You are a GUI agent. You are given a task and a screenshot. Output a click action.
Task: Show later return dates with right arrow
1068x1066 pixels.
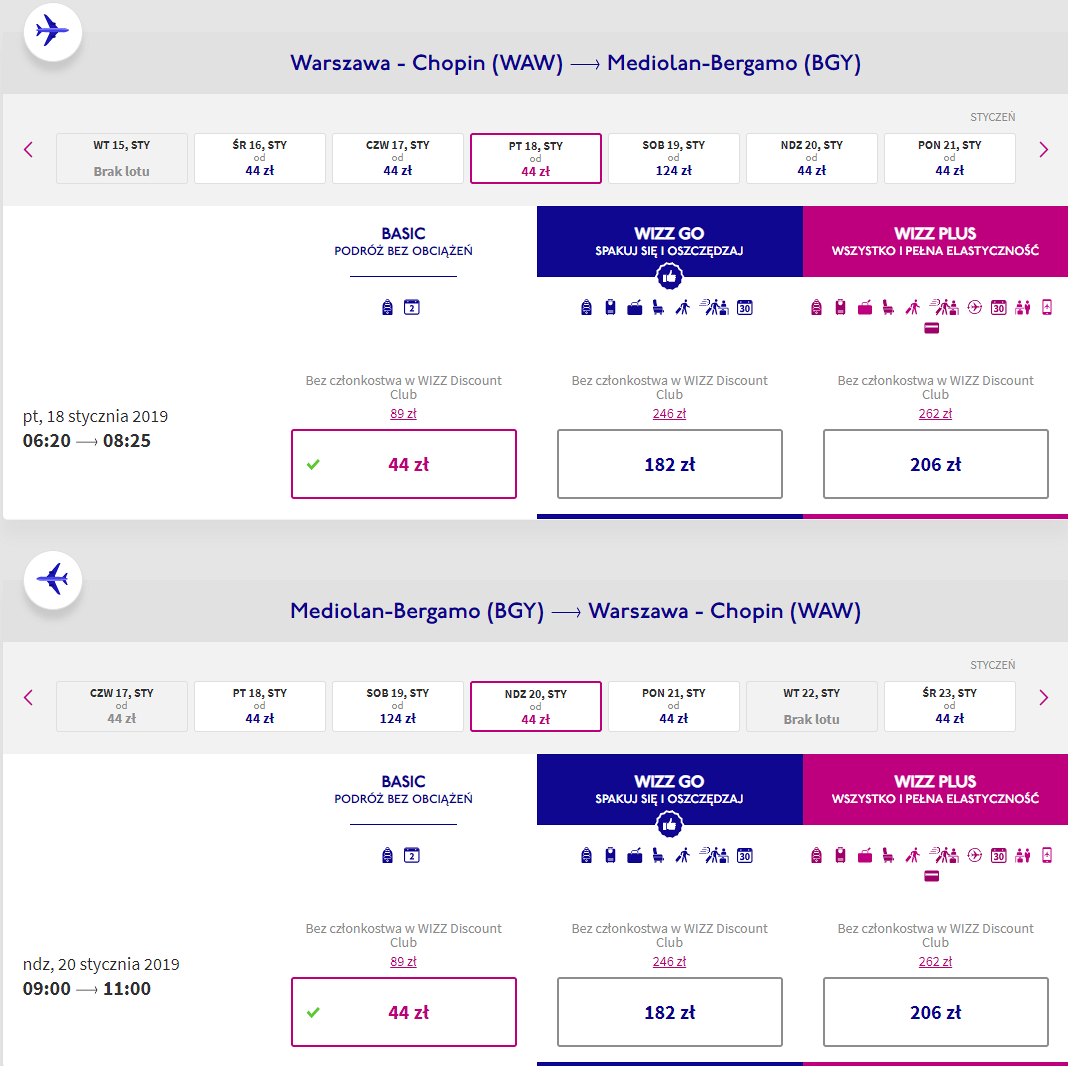[x=1043, y=697]
